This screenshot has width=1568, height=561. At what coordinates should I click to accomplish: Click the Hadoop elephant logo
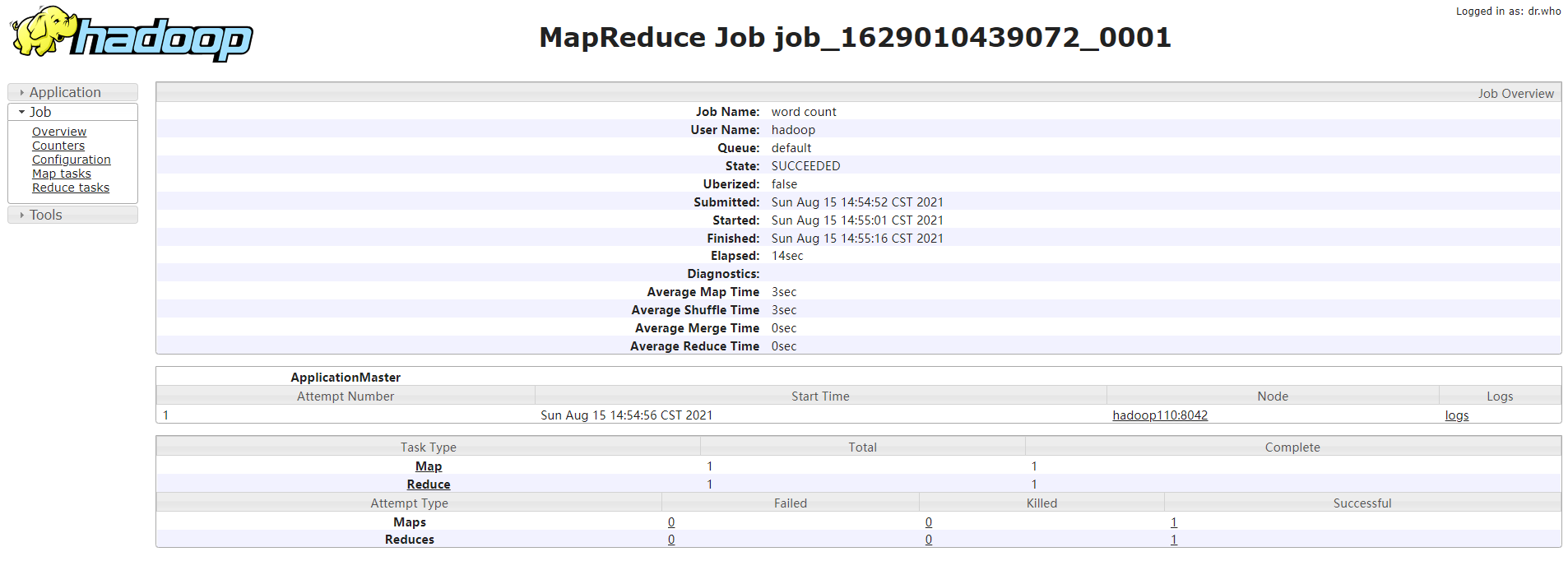[132, 34]
